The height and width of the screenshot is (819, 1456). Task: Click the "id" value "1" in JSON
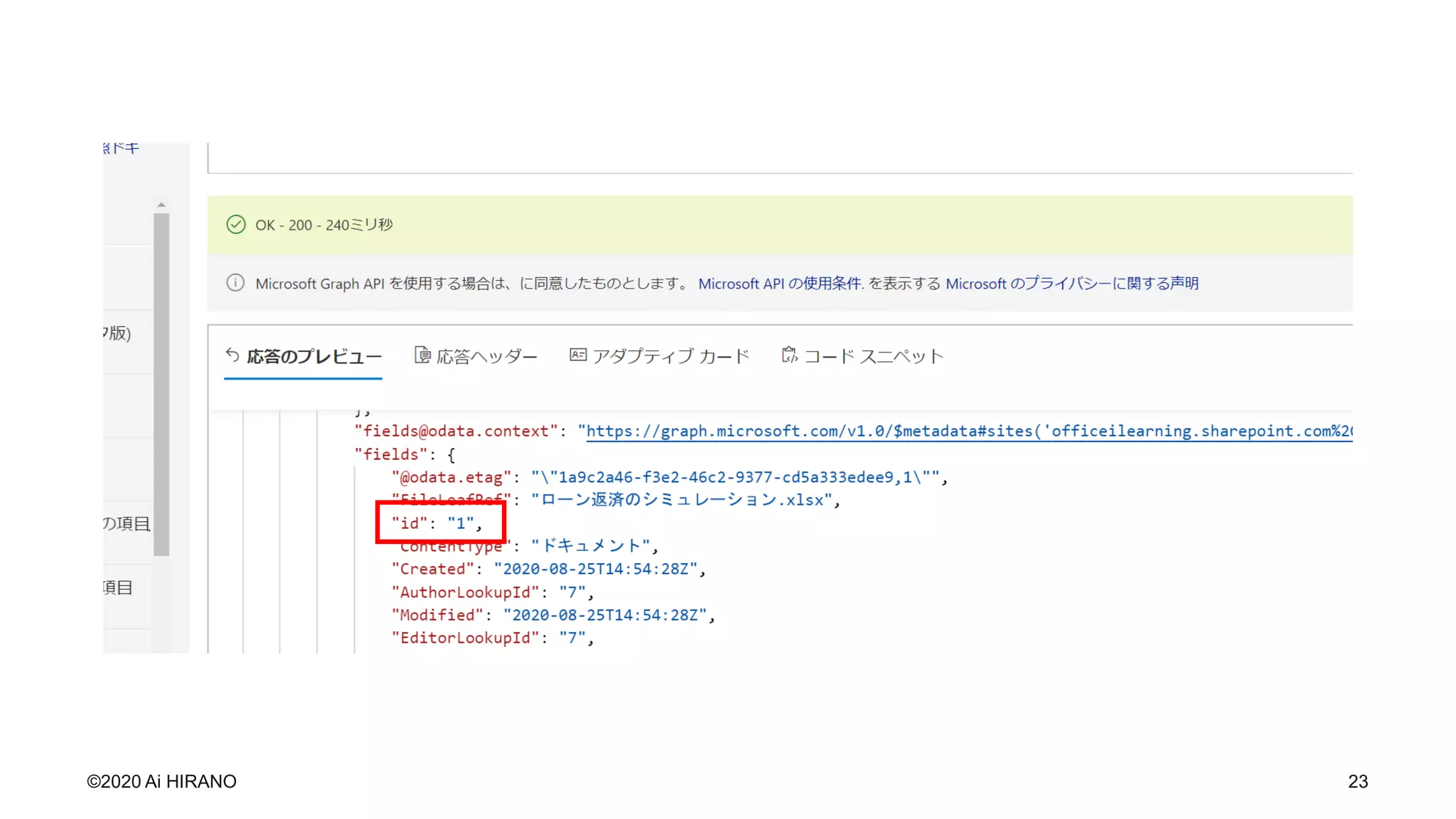(x=460, y=524)
